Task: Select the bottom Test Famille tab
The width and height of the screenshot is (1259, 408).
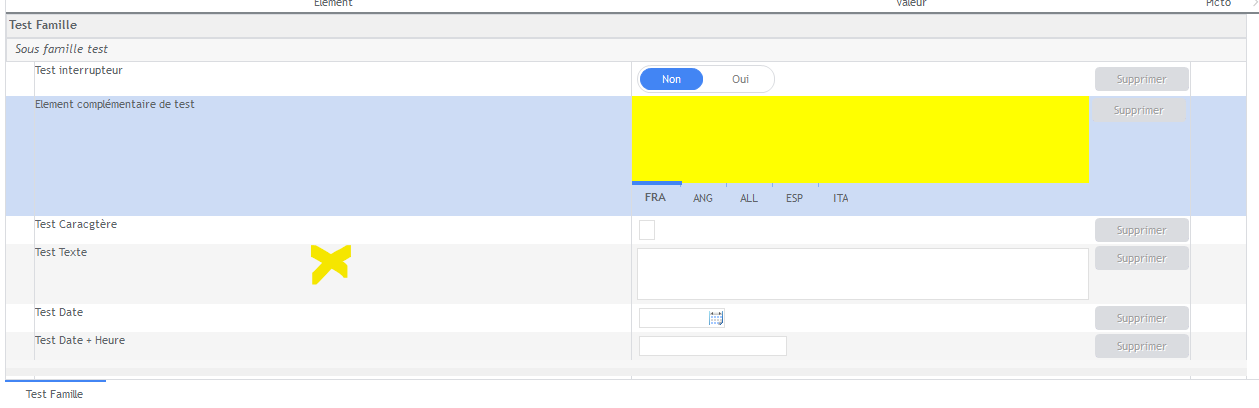Action: click(x=54, y=394)
